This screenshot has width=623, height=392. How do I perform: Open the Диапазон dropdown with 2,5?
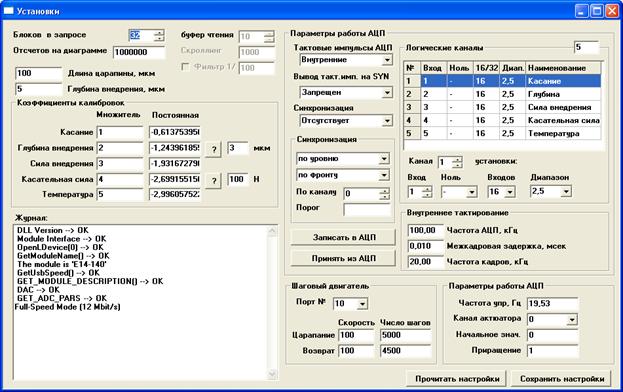point(566,192)
